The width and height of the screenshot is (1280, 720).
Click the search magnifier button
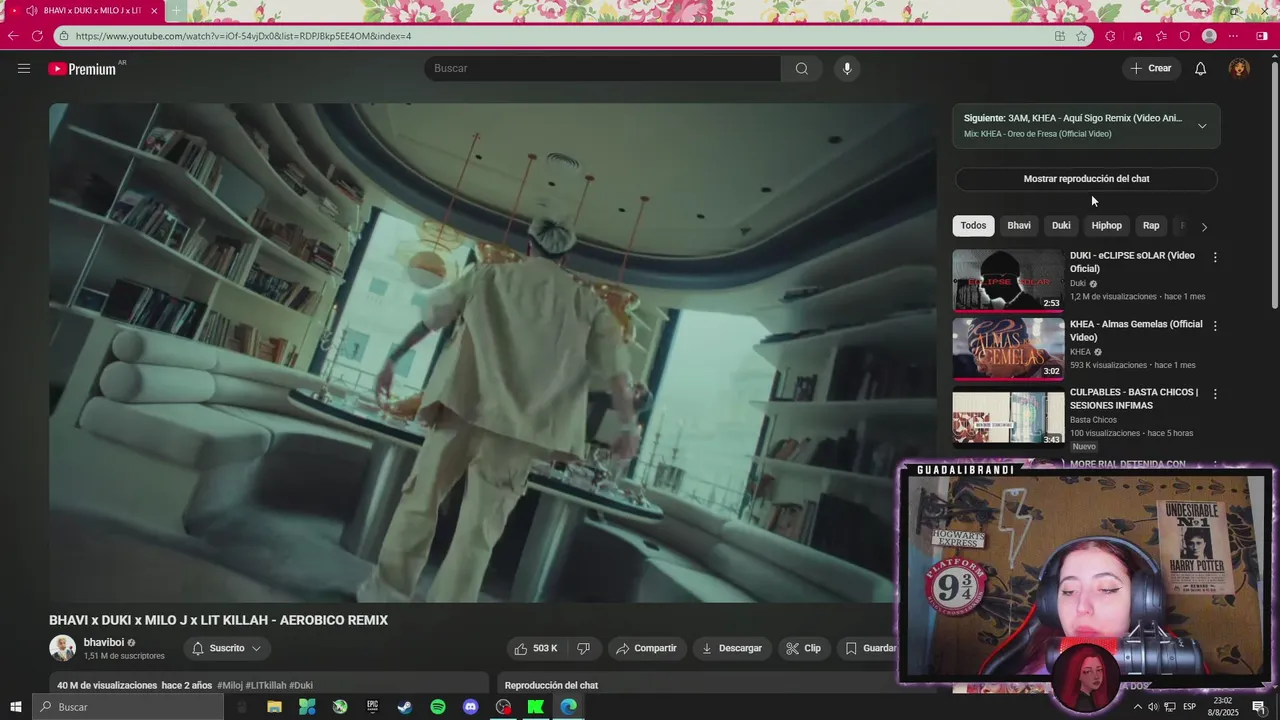802,68
